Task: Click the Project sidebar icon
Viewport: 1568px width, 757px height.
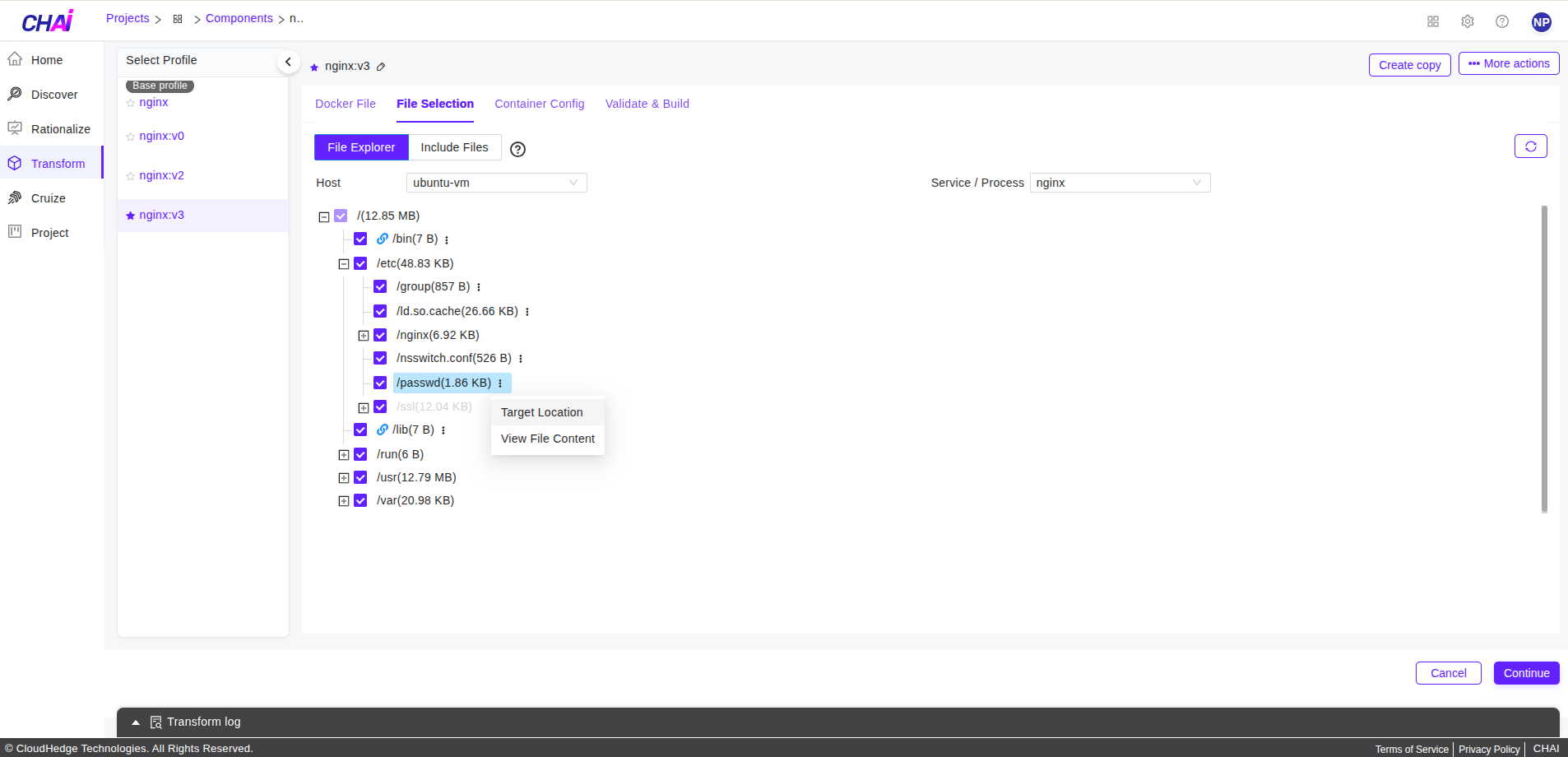Action: click(x=15, y=232)
